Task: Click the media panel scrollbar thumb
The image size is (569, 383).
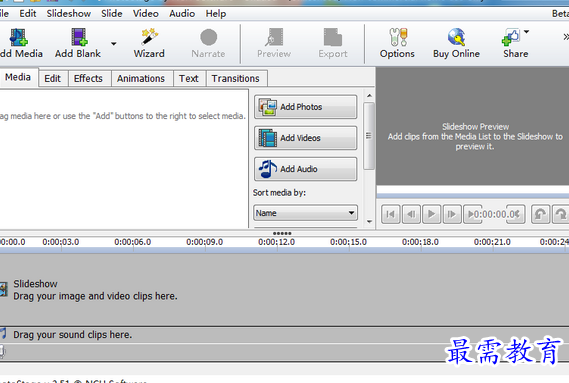Action: coord(369,136)
